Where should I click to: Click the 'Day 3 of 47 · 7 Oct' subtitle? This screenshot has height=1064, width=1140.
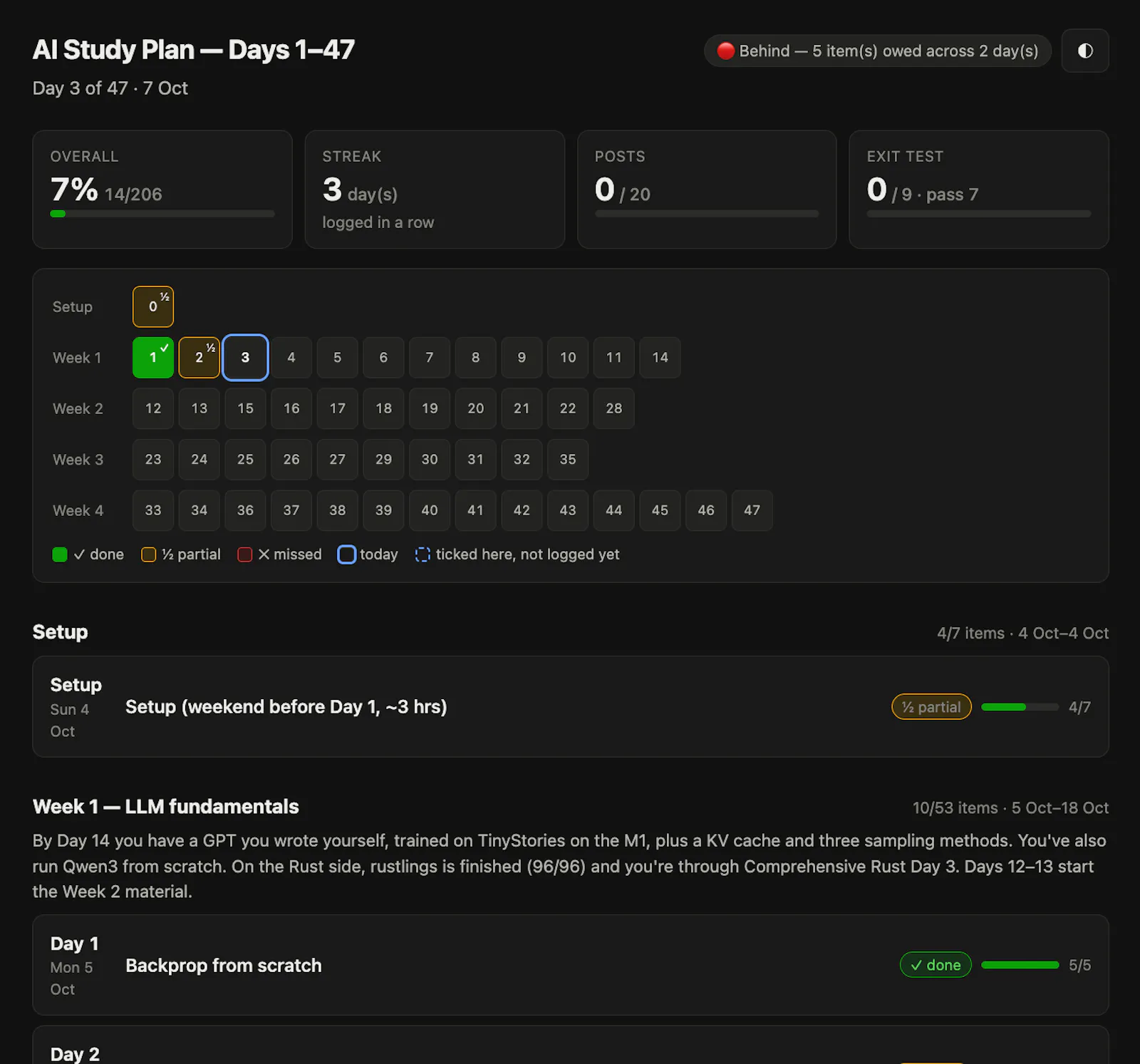110,88
